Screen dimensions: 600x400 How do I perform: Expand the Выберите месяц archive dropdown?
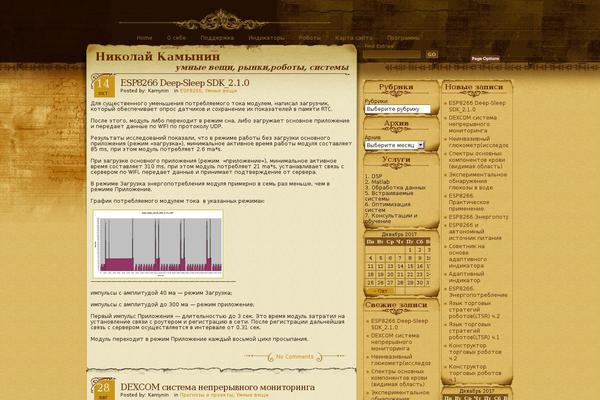[x=394, y=145]
